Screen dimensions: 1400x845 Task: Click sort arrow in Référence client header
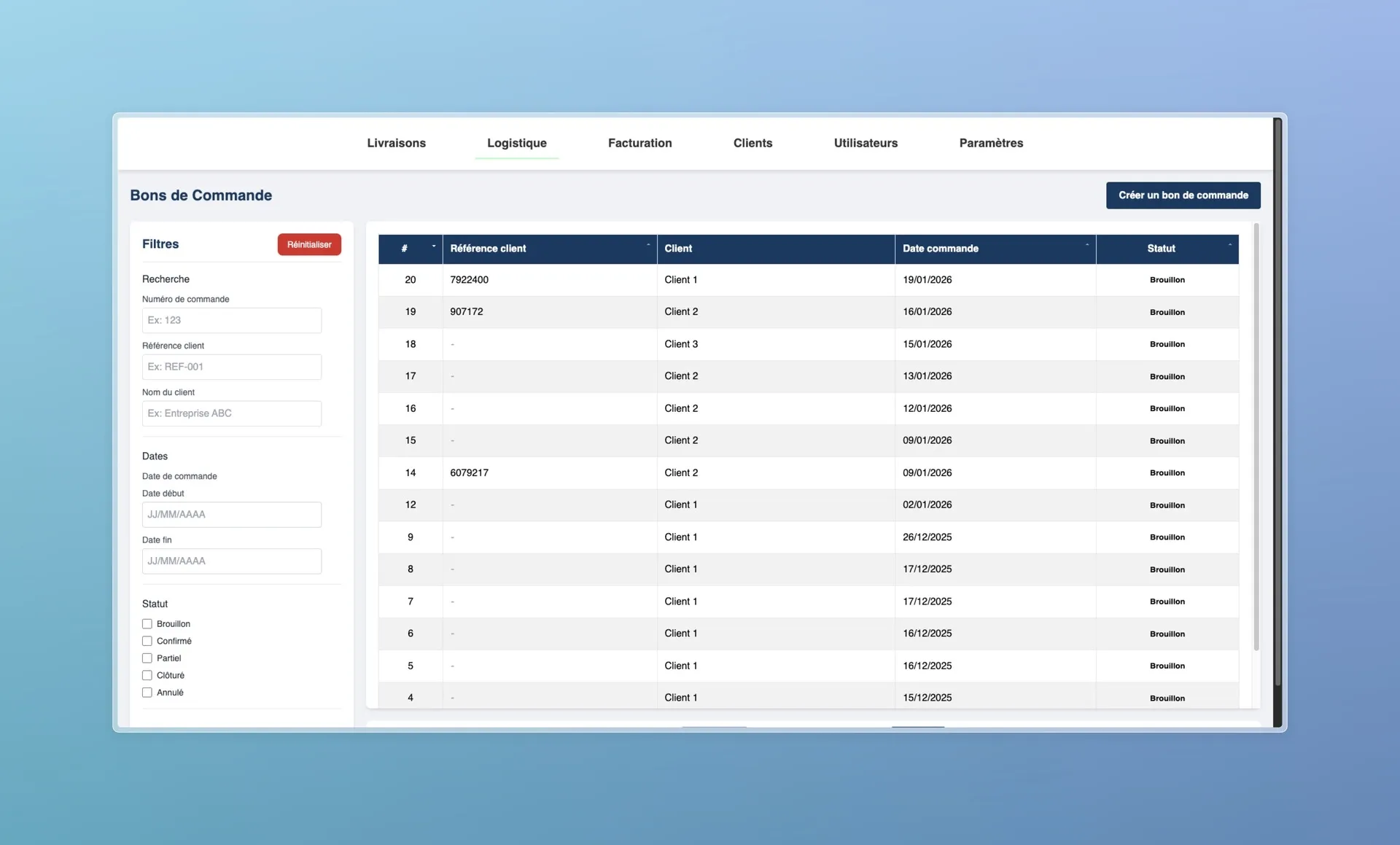pos(647,245)
